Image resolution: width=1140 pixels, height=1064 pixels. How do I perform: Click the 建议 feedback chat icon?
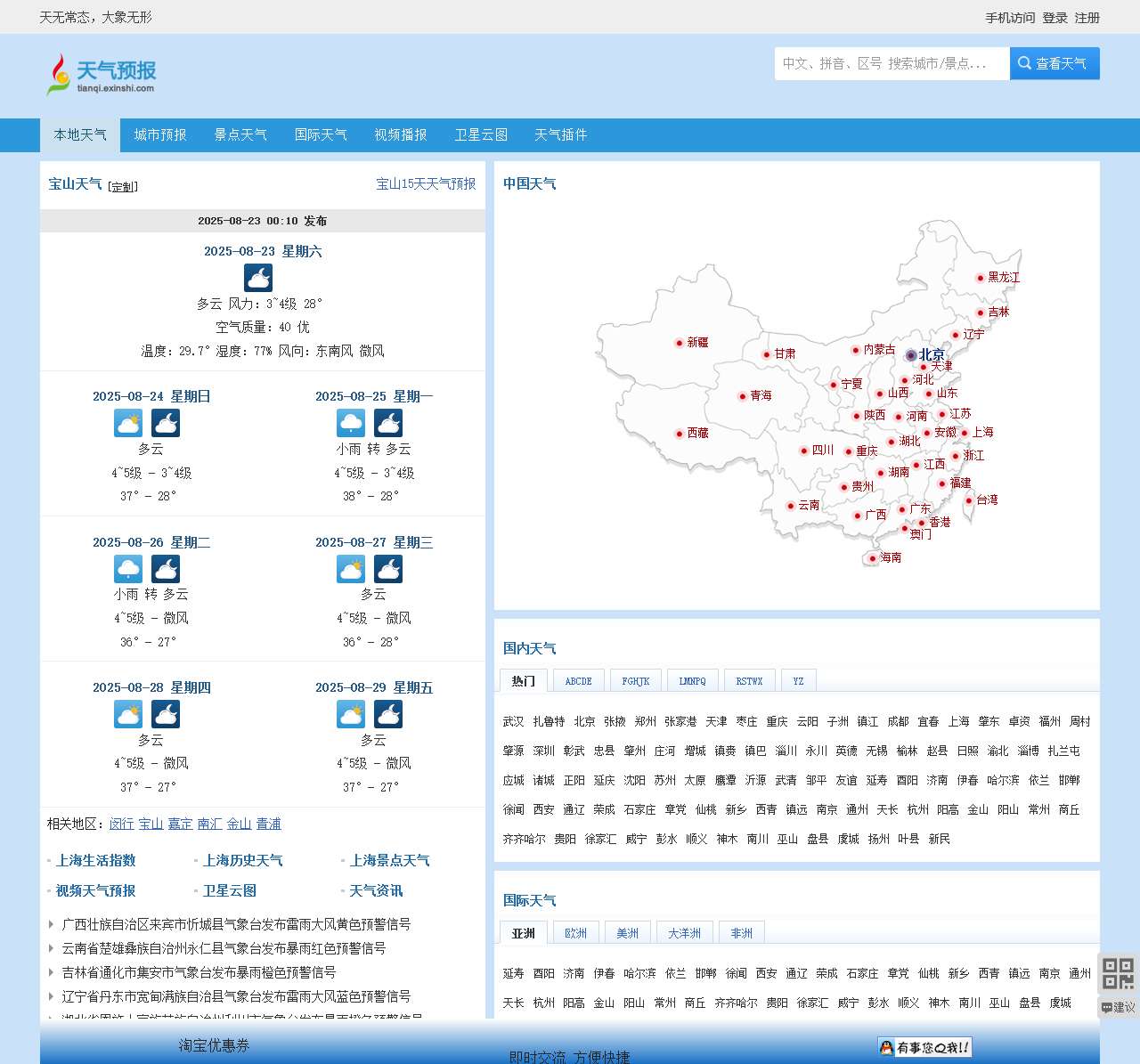tap(1118, 1008)
